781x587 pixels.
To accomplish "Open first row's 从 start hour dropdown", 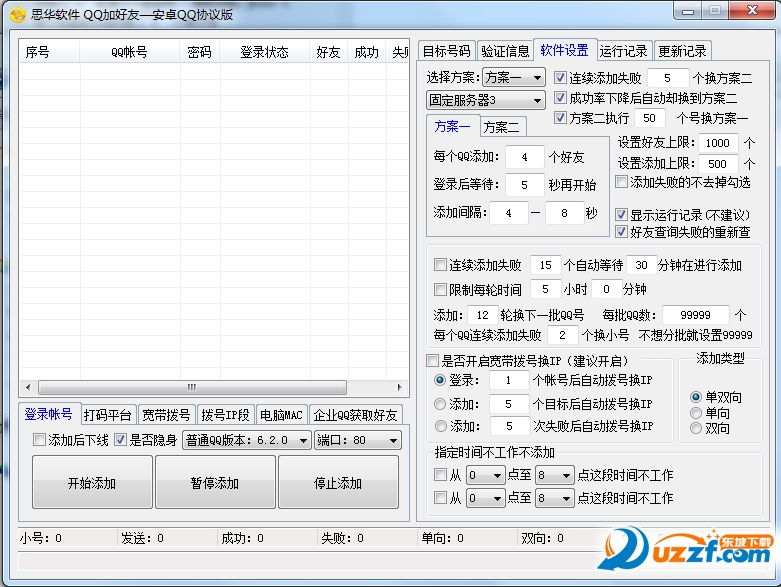I will click(486, 475).
